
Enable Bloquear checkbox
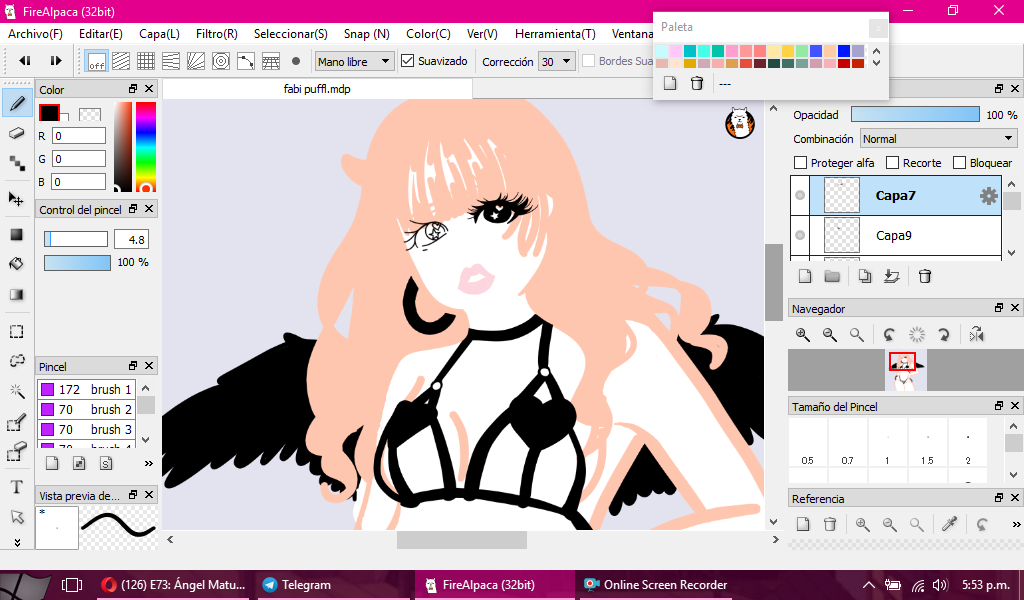(959, 163)
